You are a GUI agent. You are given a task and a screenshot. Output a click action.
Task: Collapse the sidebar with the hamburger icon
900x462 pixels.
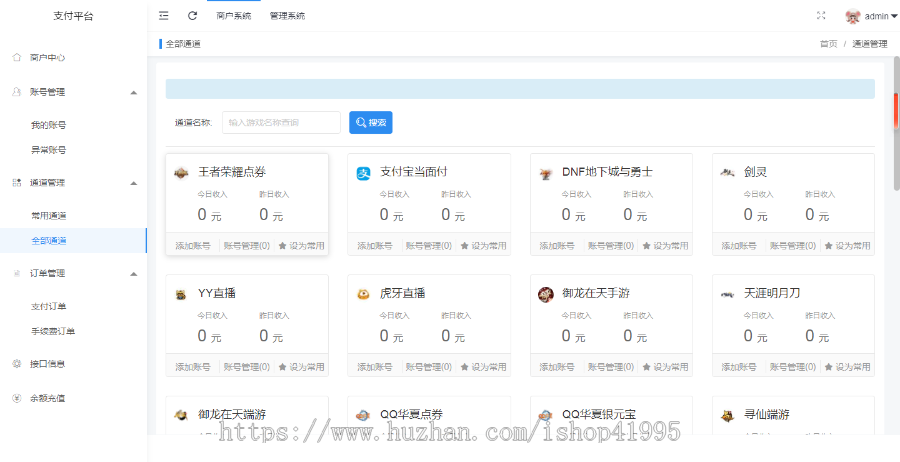164,16
